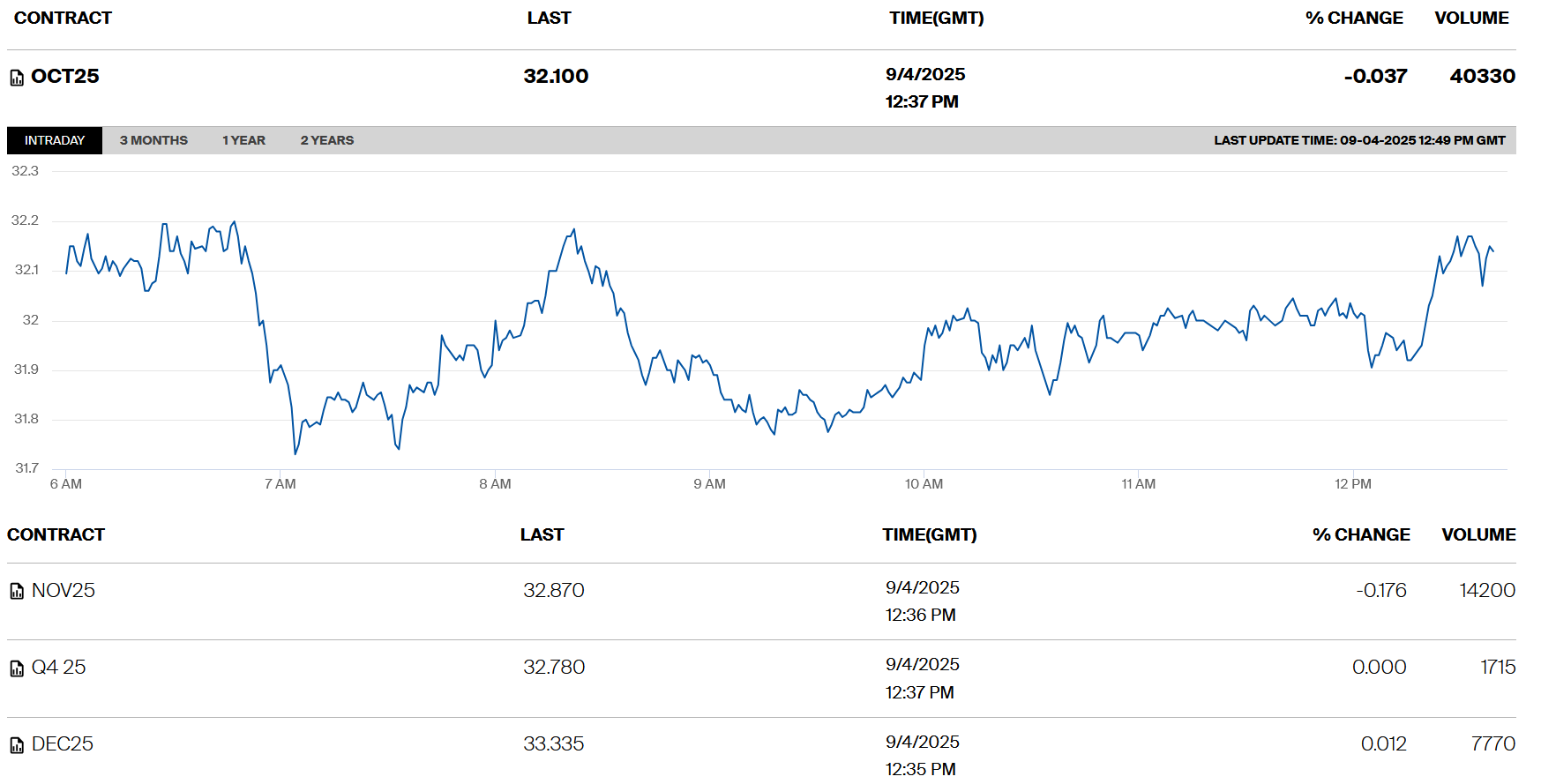Select the INTRADAY chart tab
The height and width of the screenshot is (784, 1556).
tap(55, 140)
